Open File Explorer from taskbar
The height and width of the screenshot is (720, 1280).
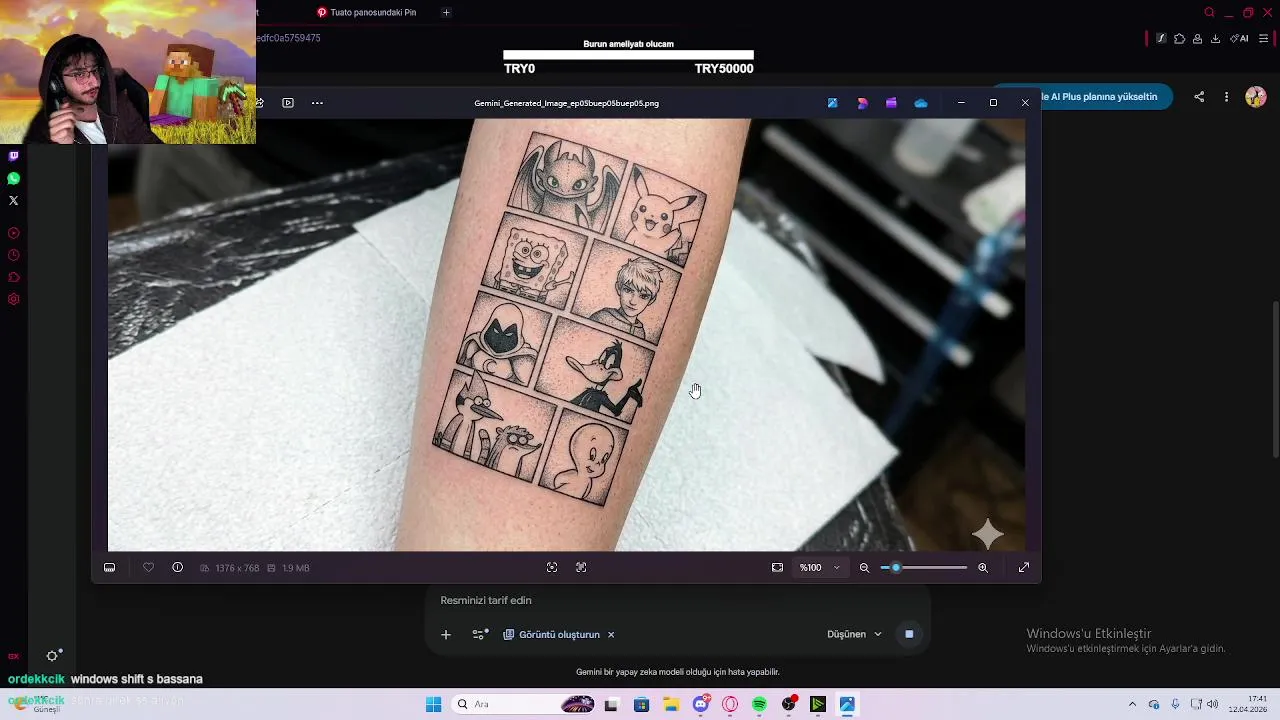671,704
